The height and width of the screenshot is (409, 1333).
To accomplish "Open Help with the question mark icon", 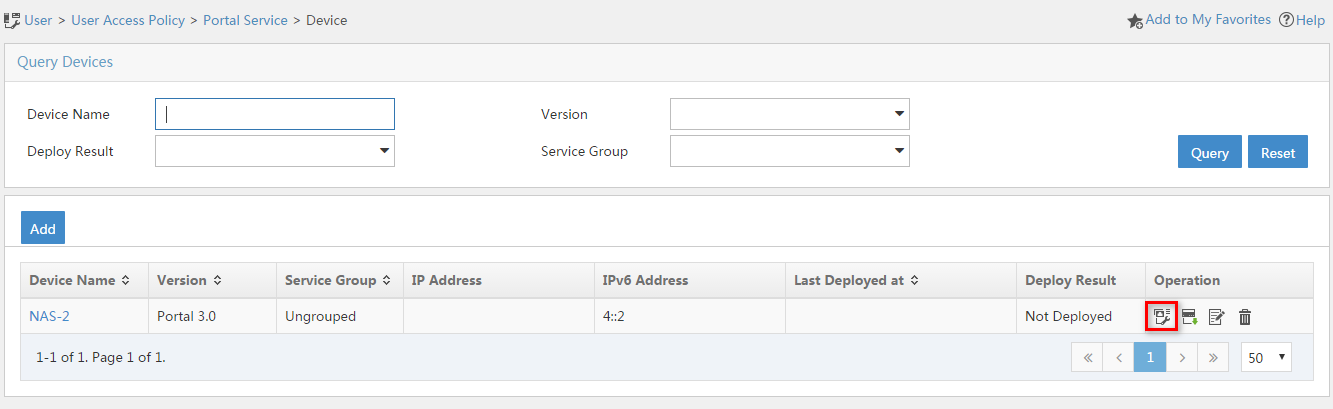I will [1286, 20].
